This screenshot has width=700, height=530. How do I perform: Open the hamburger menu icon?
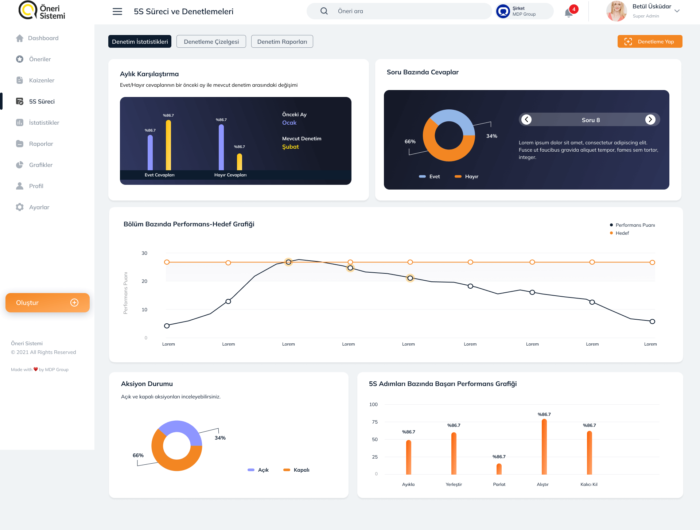[118, 12]
